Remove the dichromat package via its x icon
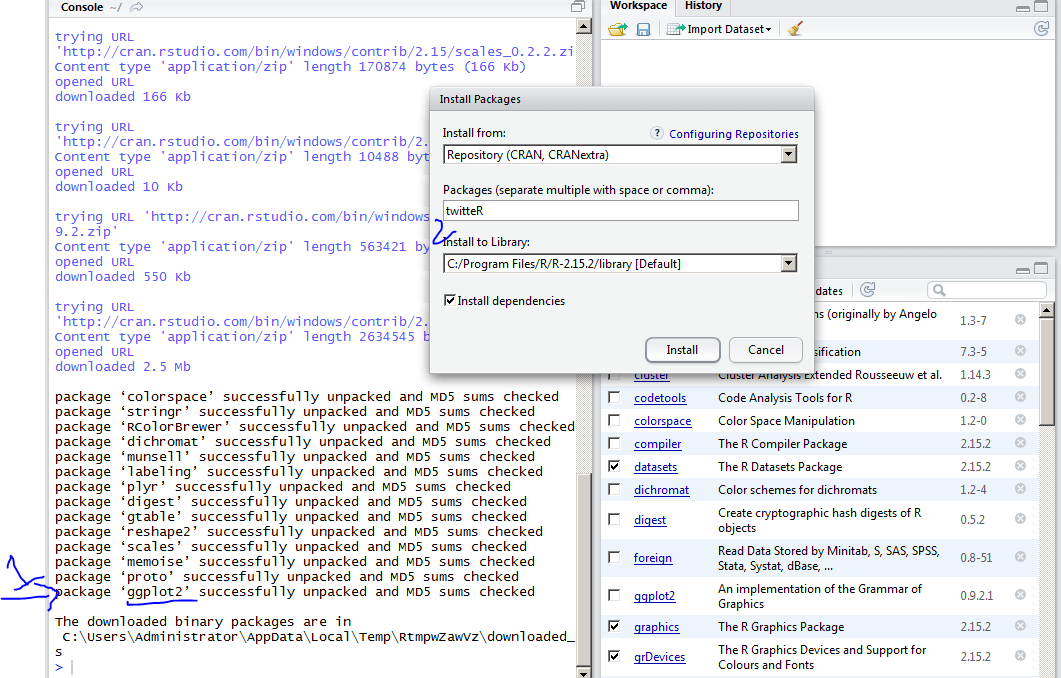This screenshot has width=1061, height=678. coord(1020,489)
